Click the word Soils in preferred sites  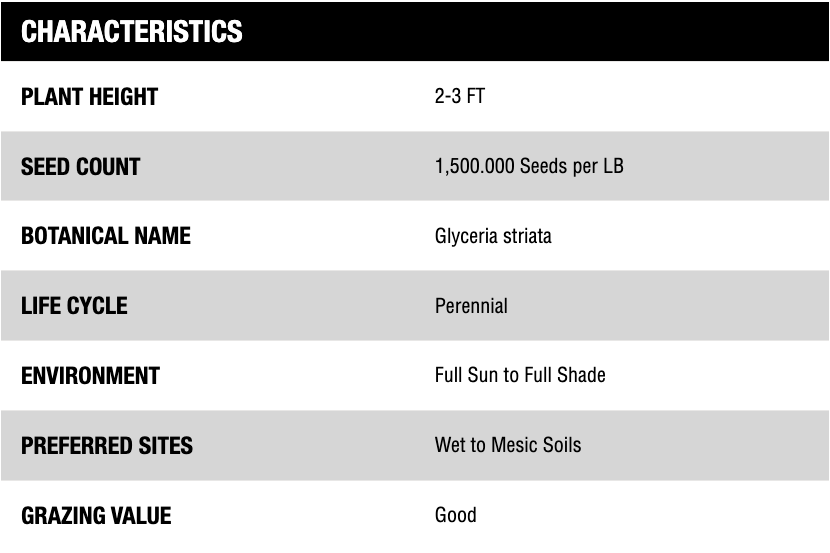(x=562, y=445)
